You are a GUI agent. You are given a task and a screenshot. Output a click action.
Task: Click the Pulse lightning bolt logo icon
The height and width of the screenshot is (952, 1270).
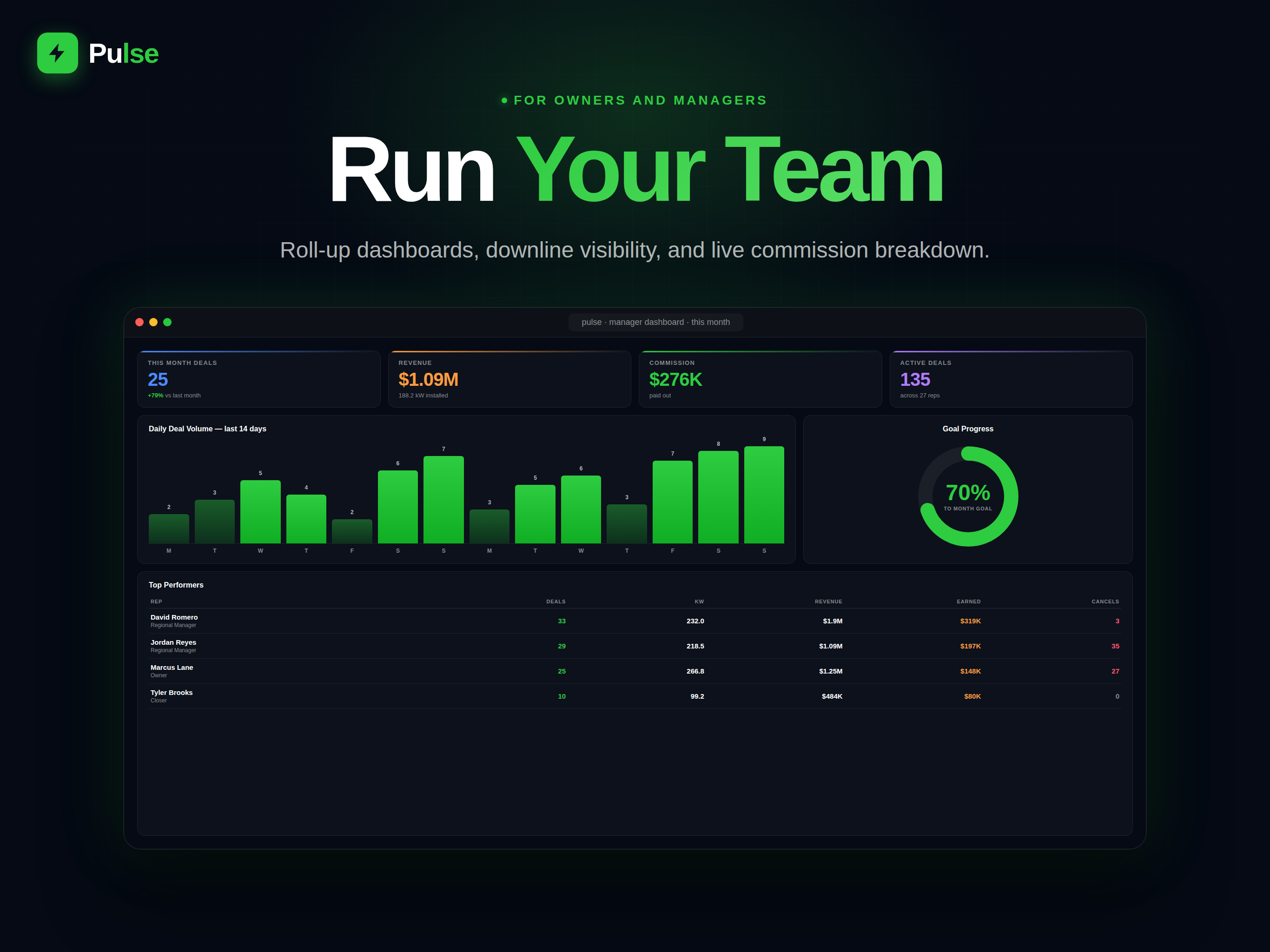(x=58, y=53)
